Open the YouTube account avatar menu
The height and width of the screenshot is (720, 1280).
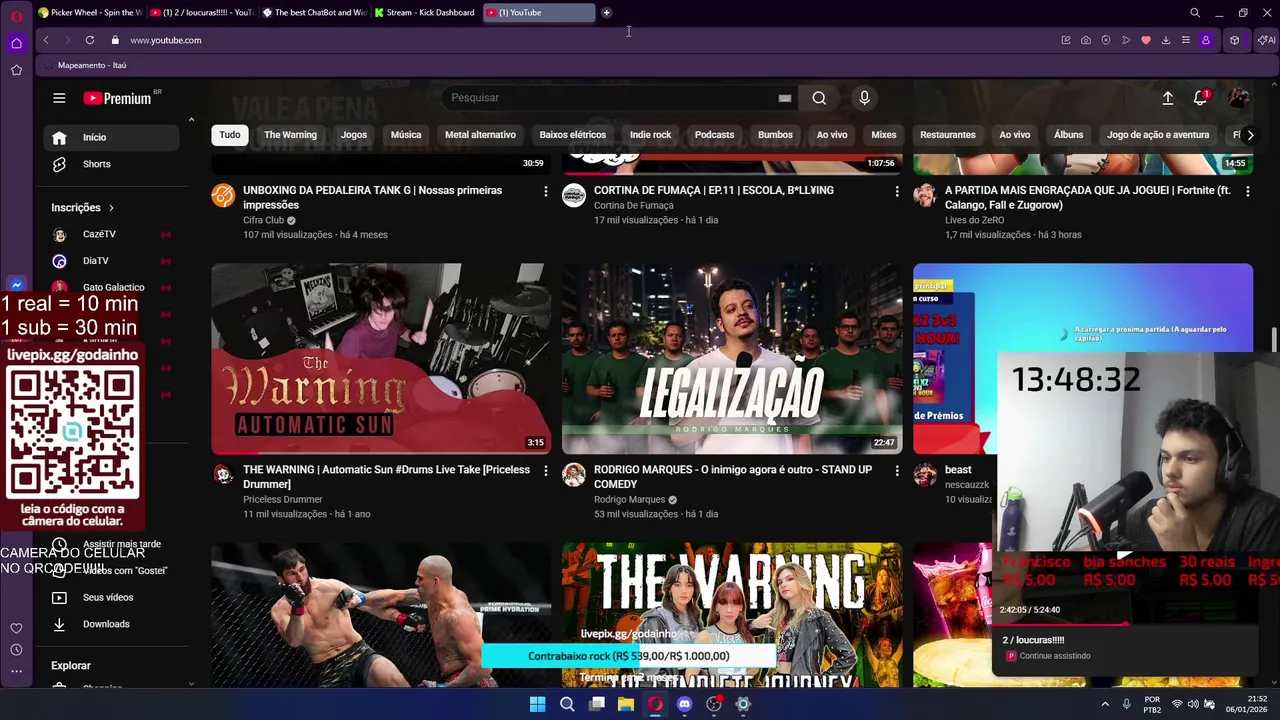1239,98
